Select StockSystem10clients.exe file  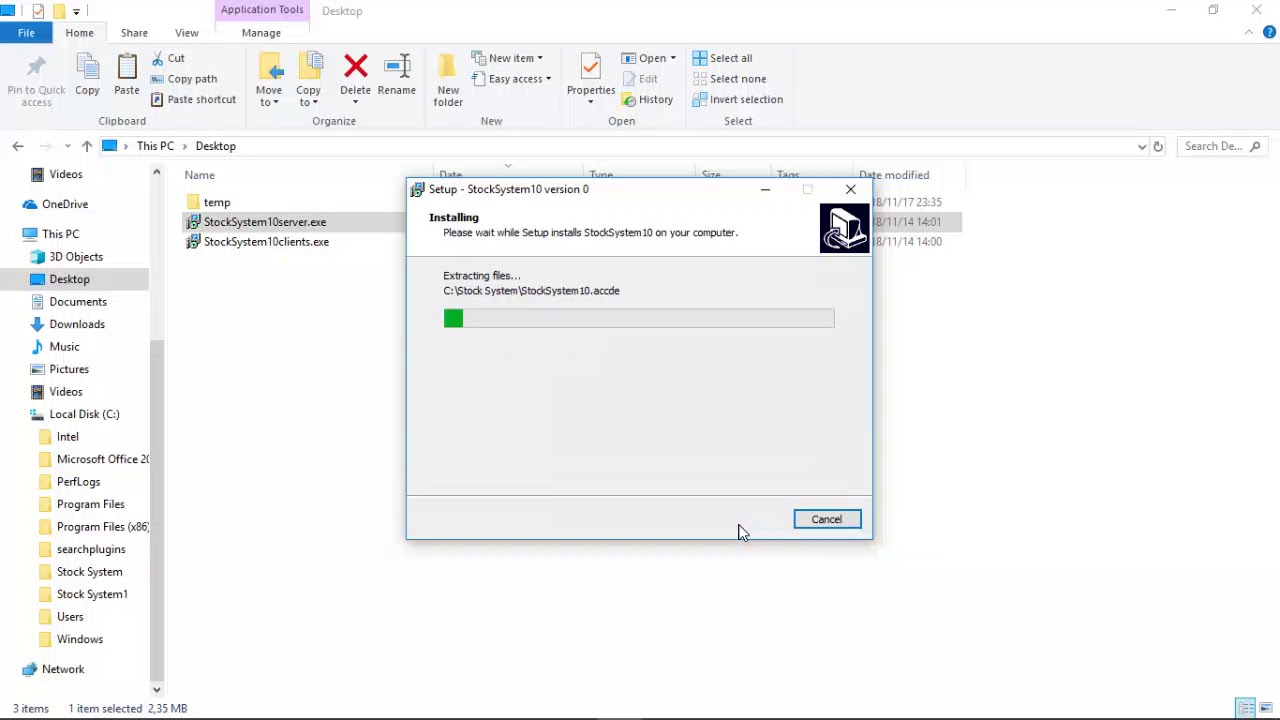(x=266, y=242)
